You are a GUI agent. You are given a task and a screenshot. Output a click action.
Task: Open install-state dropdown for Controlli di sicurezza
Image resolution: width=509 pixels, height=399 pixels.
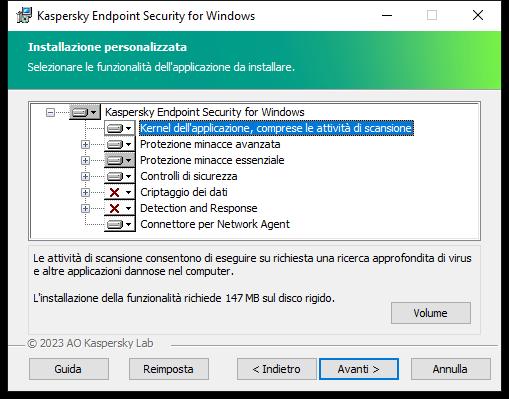pos(120,176)
